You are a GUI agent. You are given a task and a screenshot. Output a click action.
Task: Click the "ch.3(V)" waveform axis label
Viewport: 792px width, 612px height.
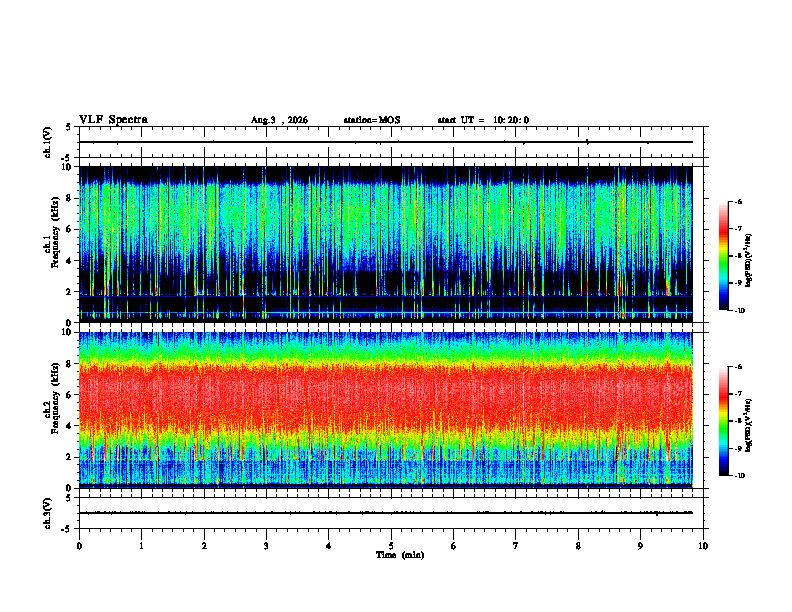[x=48, y=513]
